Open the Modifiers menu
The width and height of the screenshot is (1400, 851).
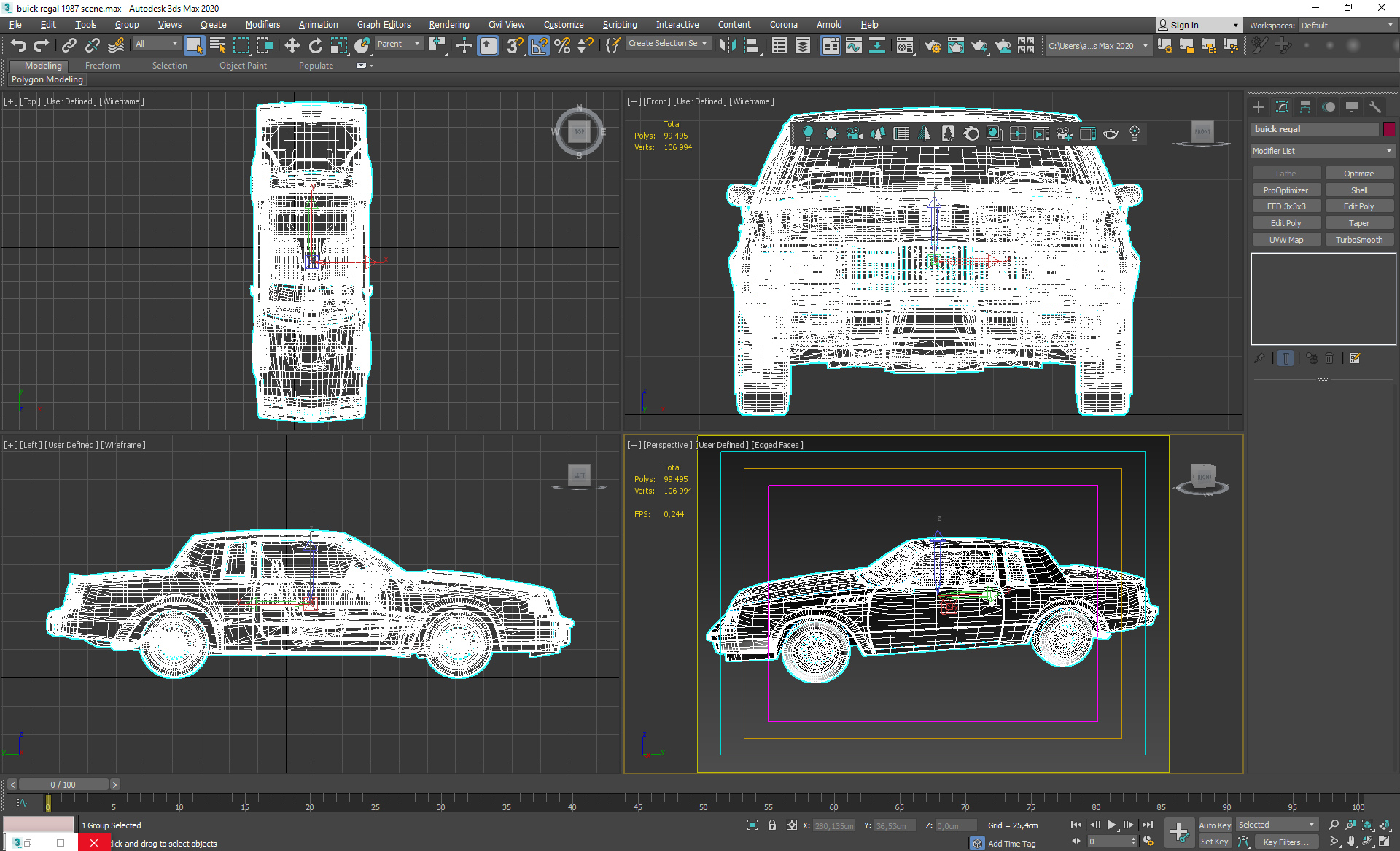262,25
